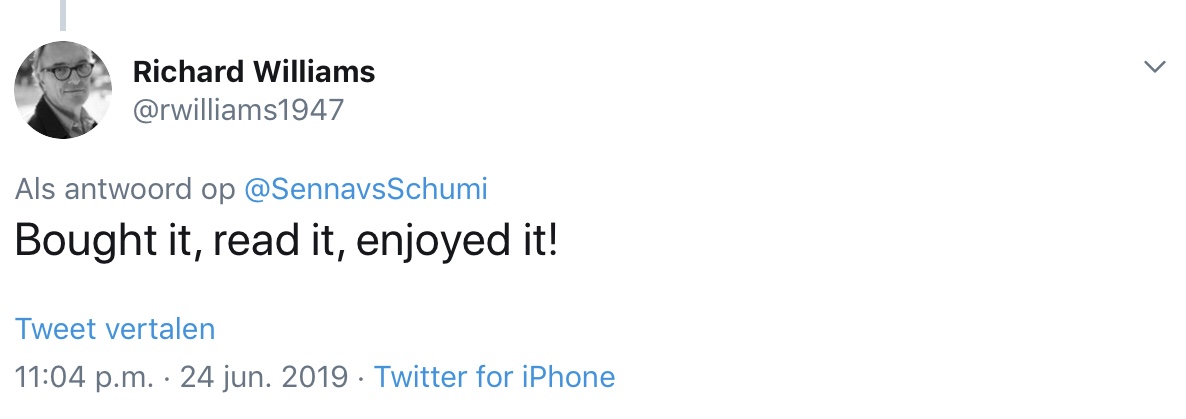
Task: Open the Richard Williams display name
Action: click(253, 72)
